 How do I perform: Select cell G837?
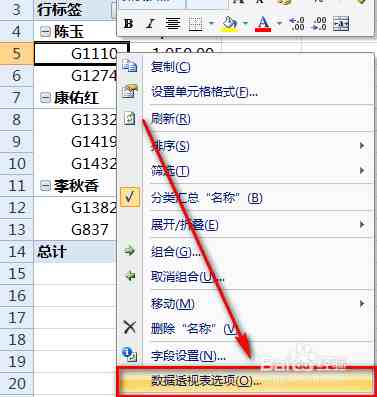[75, 230]
